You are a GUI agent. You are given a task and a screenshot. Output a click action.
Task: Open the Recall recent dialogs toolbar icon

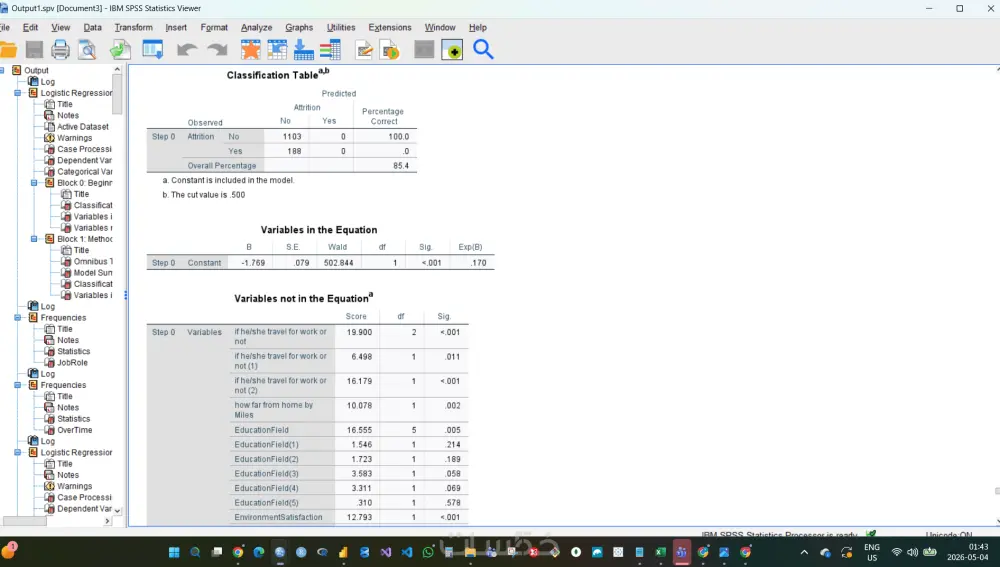pos(152,50)
